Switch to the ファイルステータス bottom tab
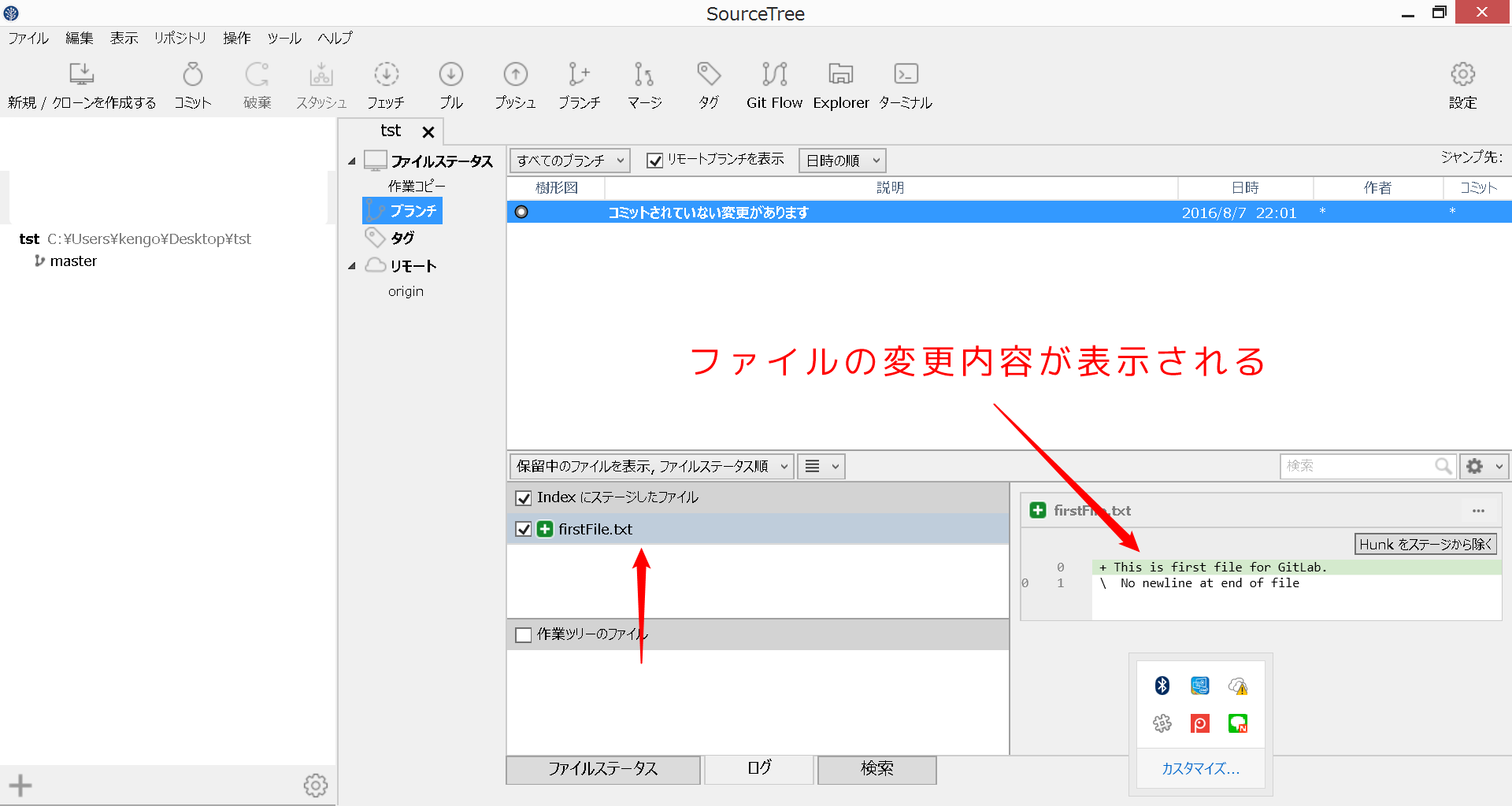The height and width of the screenshot is (806, 1512). coord(603,769)
